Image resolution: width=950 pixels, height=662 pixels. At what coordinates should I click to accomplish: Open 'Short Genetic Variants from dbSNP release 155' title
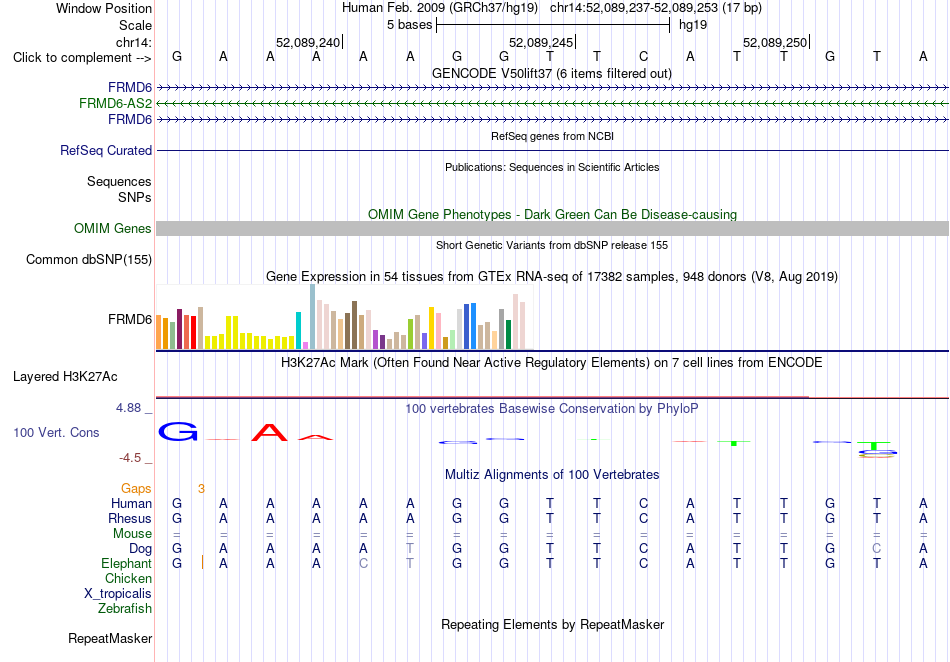552,245
